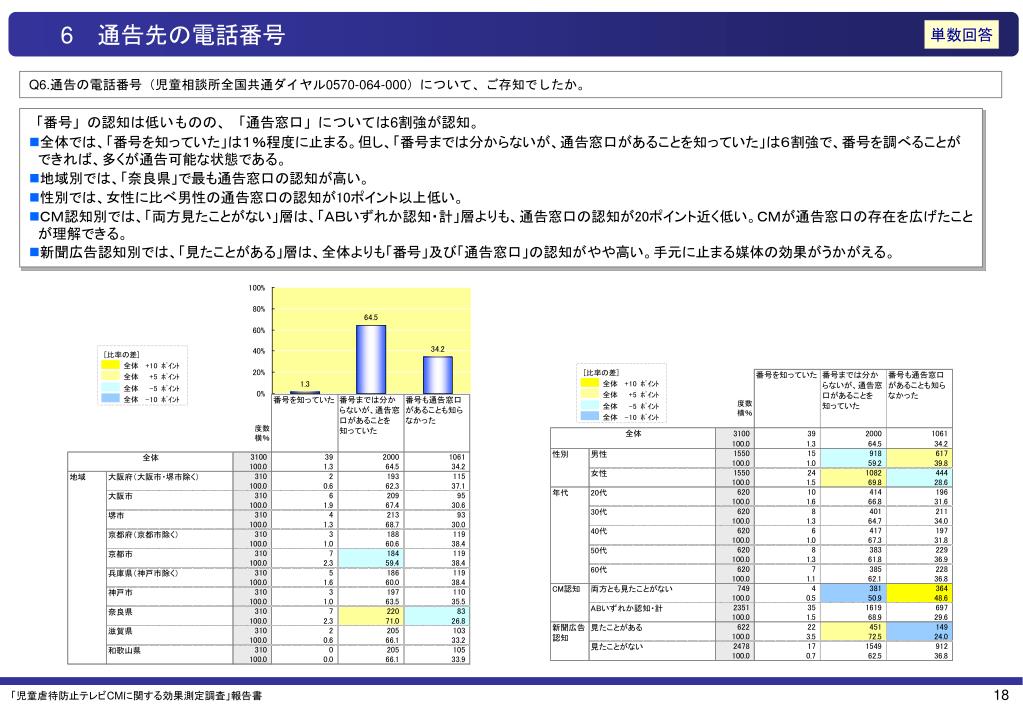The image size is (1023, 708).
Task: Click the bright yellow '+10 ポイント' swatch beside the bar chart
Action: click(110, 365)
